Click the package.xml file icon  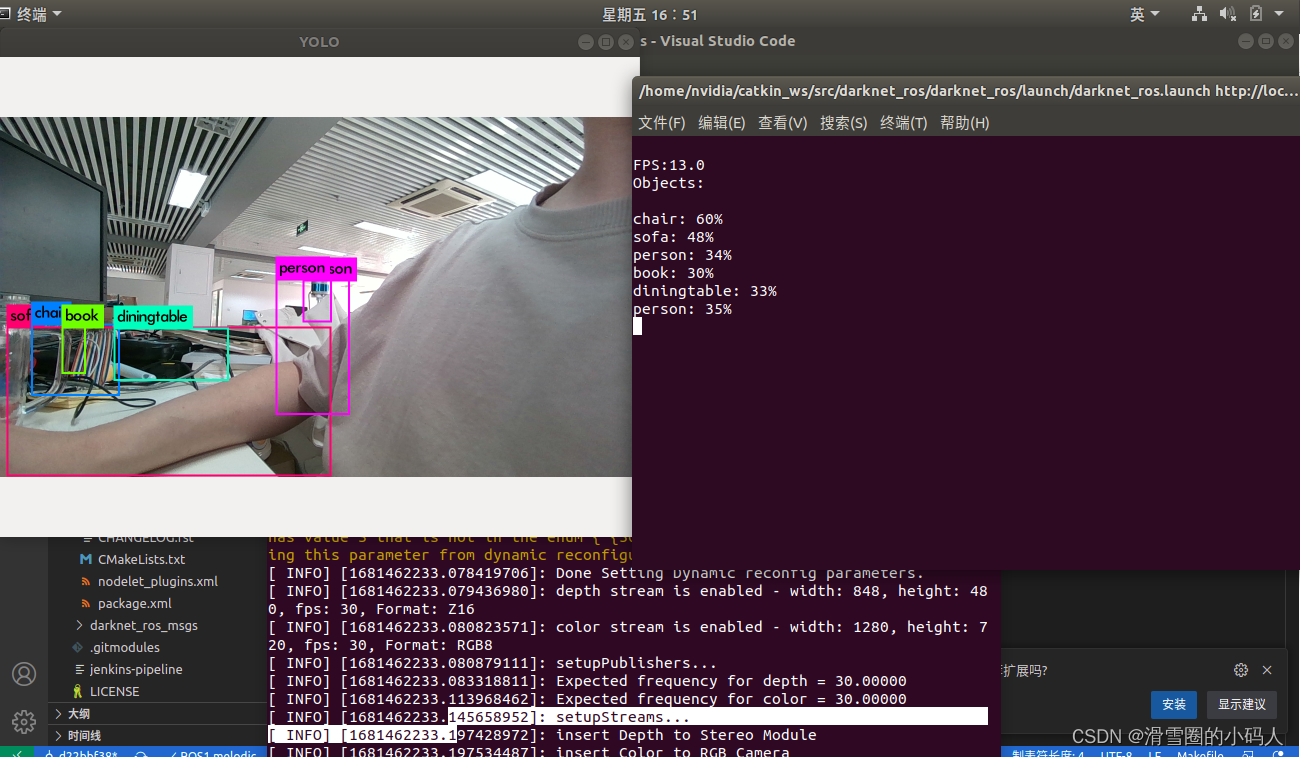pyautogui.click(x=86, y=603)
